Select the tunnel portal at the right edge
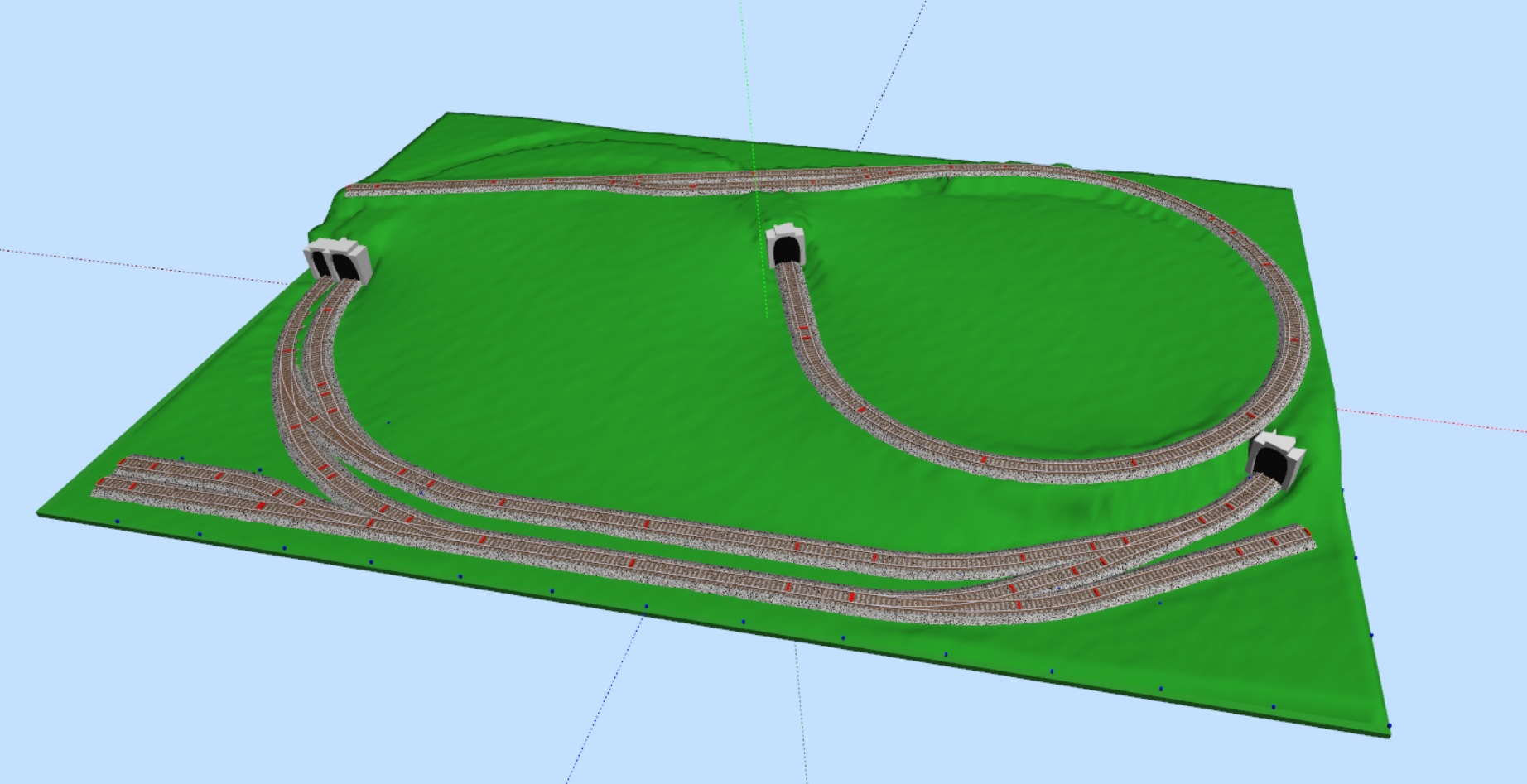This screenshot has height=784, width=1527. pyautogui.click(x=1274, y=464)
